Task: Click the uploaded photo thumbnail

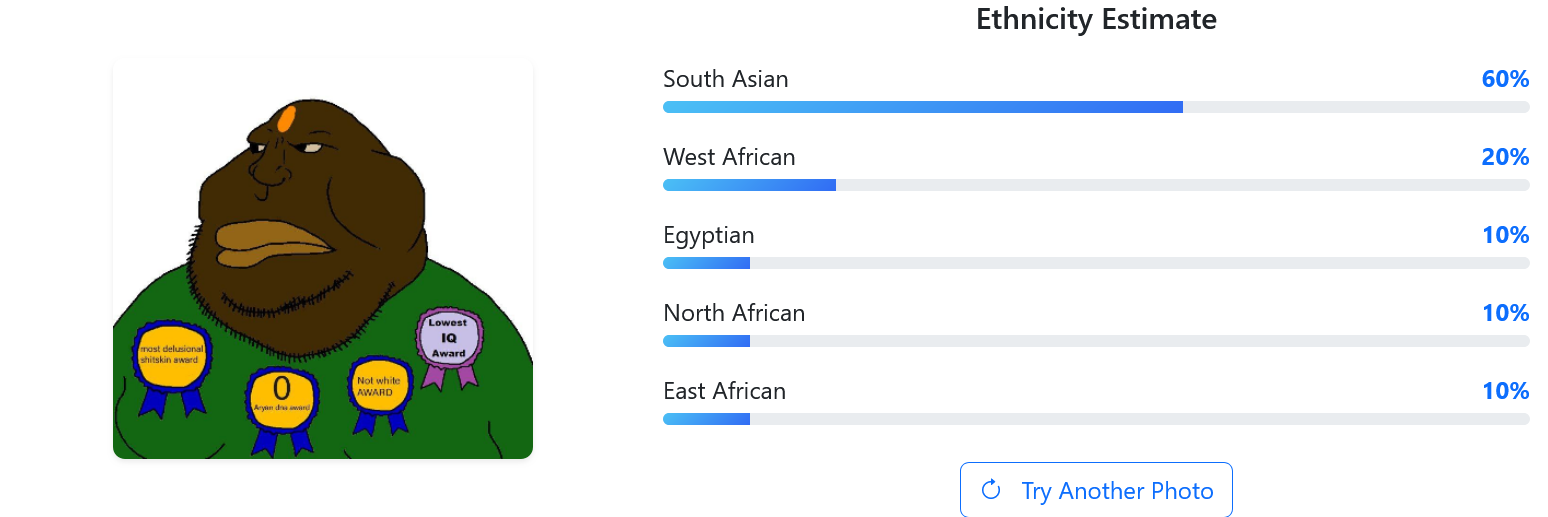Action: point(322,258)
